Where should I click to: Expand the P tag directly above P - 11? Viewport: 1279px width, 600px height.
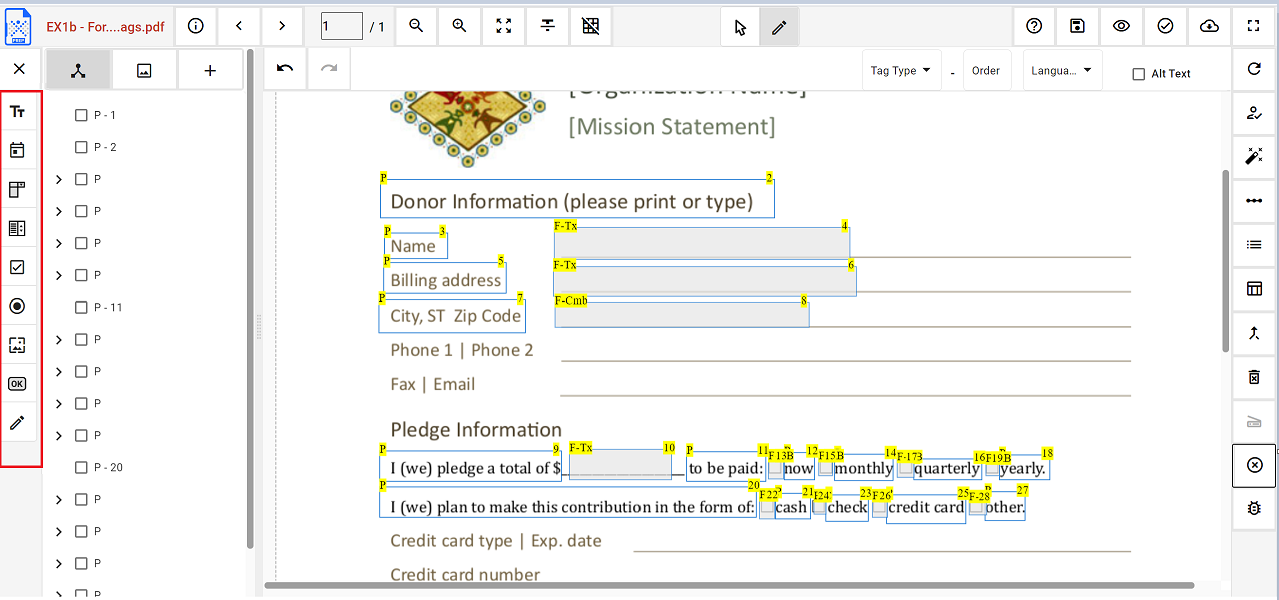pos(59,275)
